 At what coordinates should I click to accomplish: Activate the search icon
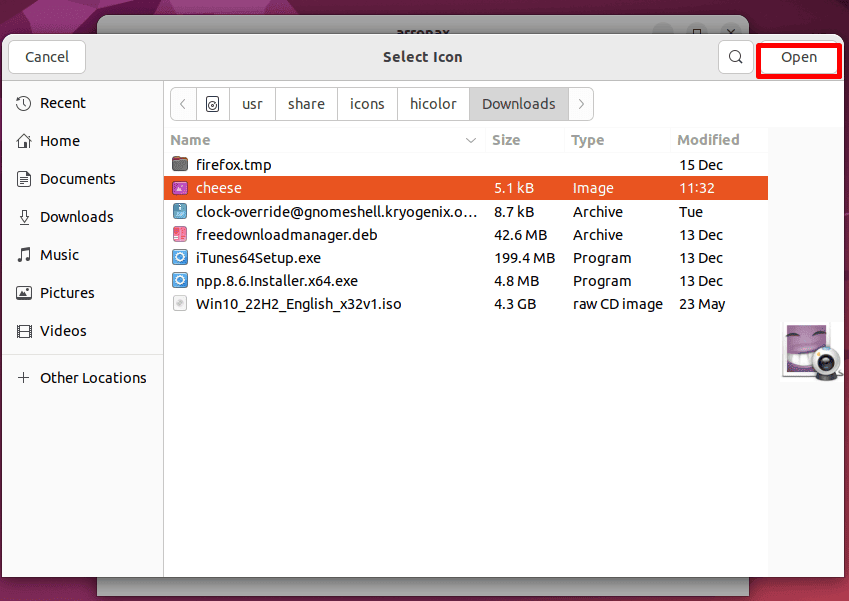pos(735,57)
